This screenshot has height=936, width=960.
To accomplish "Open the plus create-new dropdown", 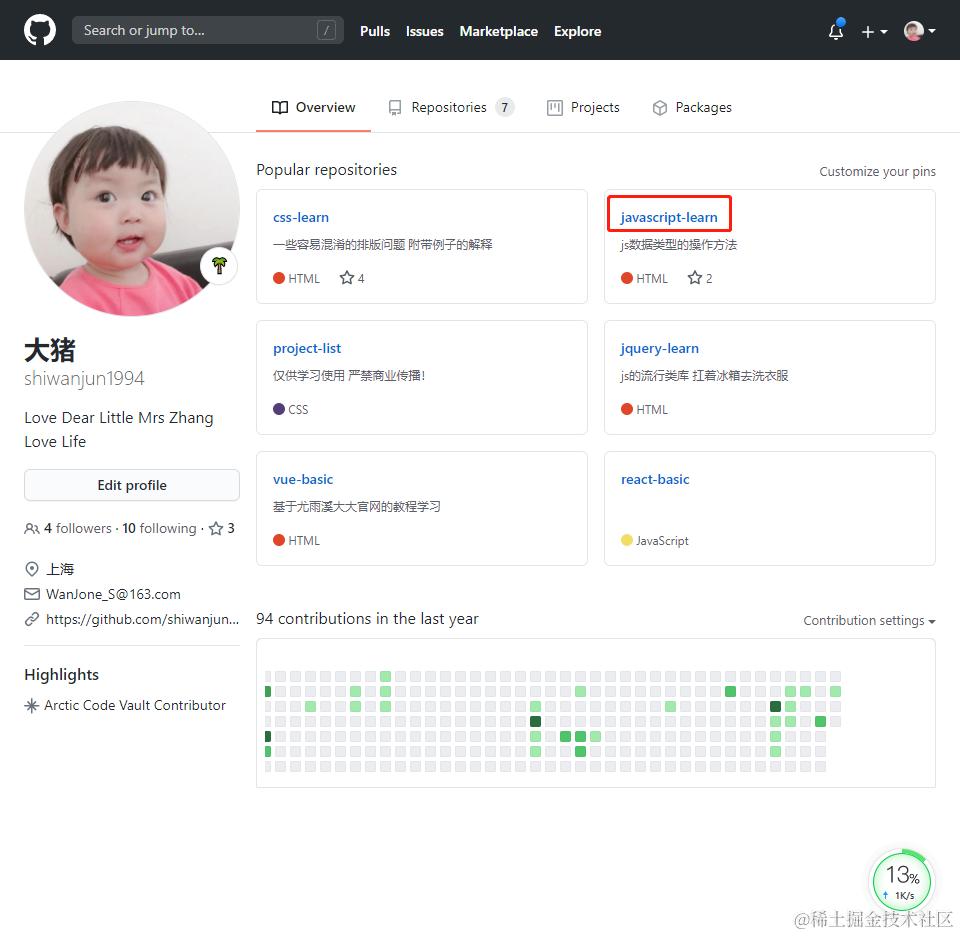I will pyautogui.click(x=874, y=31).
